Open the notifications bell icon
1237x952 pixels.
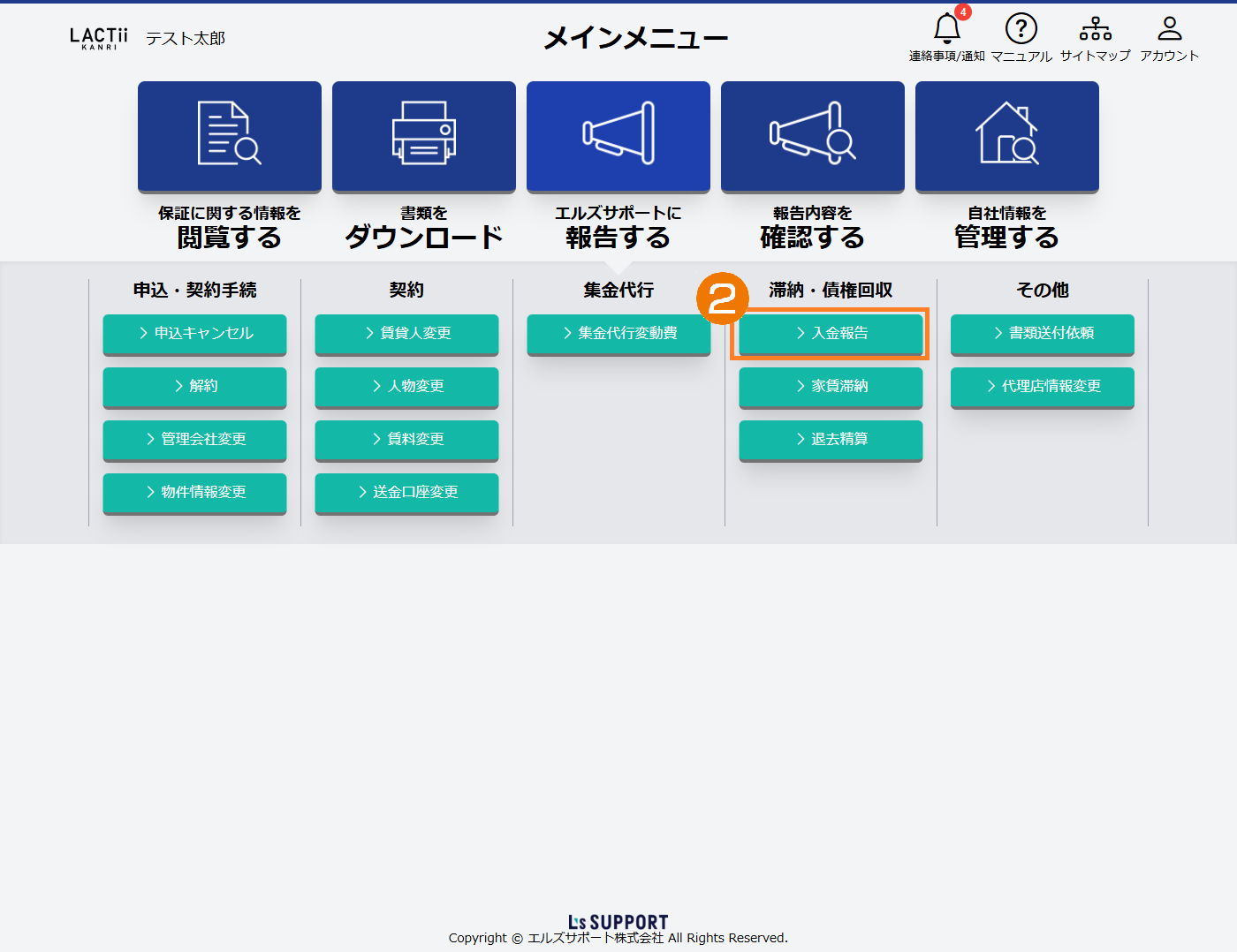click(946, 30)
